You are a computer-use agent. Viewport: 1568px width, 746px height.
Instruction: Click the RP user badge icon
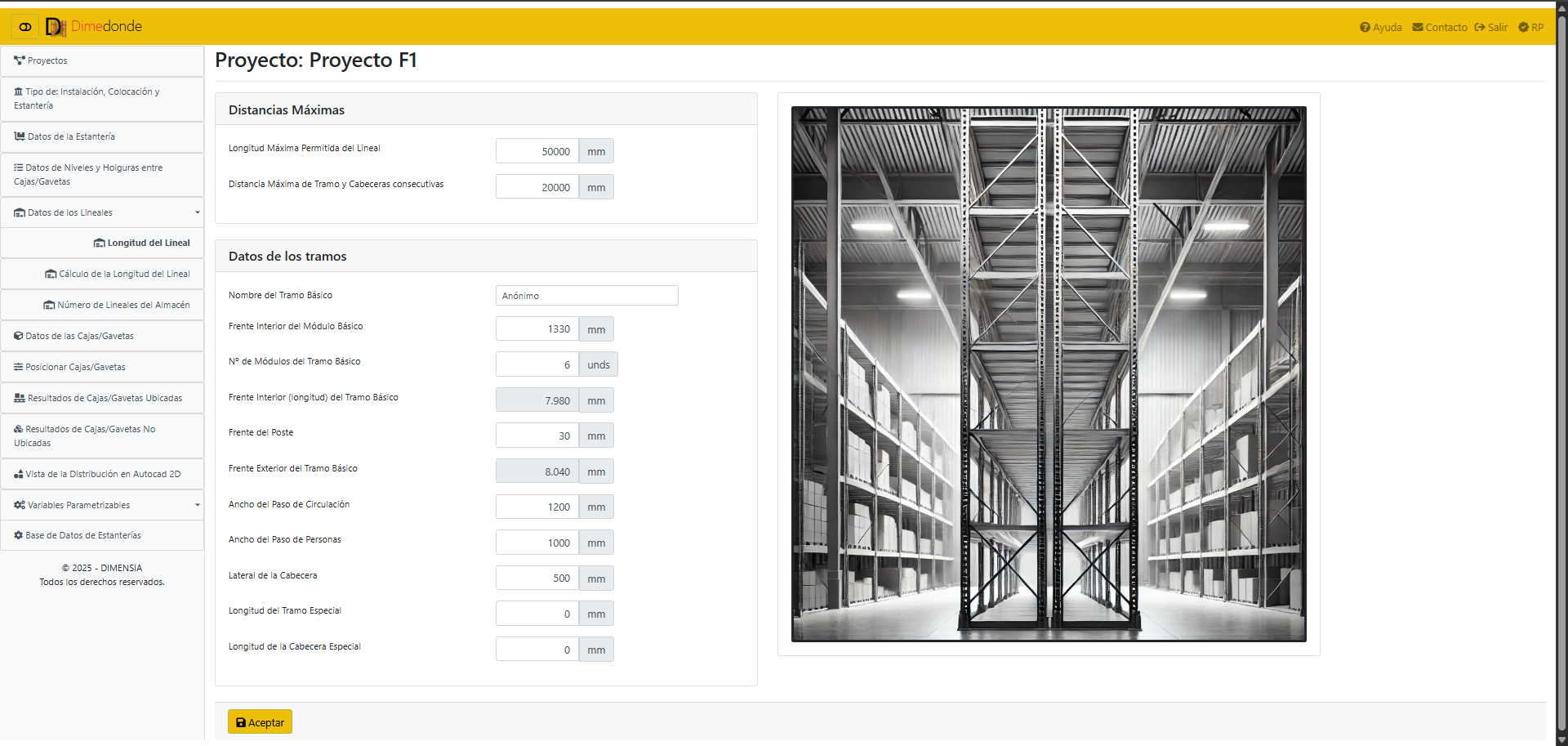(1523, 28)
